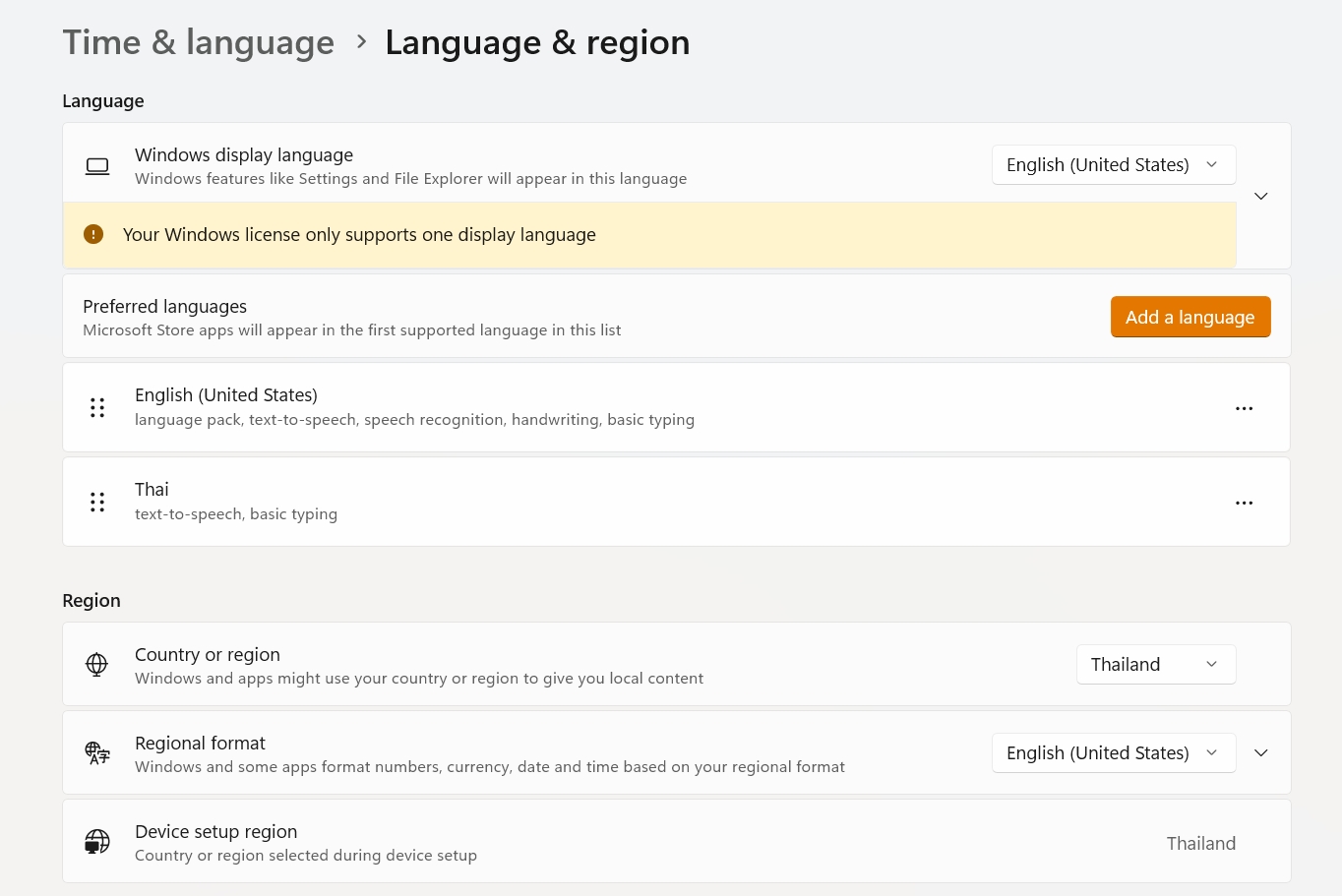This screenshot has height=896, width=1342.
Task: Click the drag handle for English (United States)
Action: coord(97,407)
